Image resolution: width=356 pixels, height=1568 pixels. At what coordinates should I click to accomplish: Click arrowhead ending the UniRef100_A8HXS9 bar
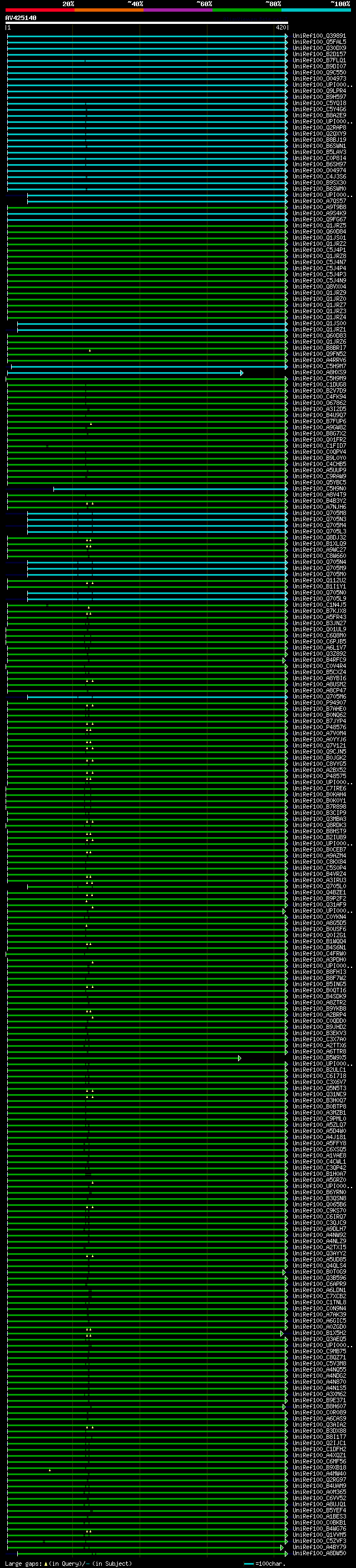[241, 373]
